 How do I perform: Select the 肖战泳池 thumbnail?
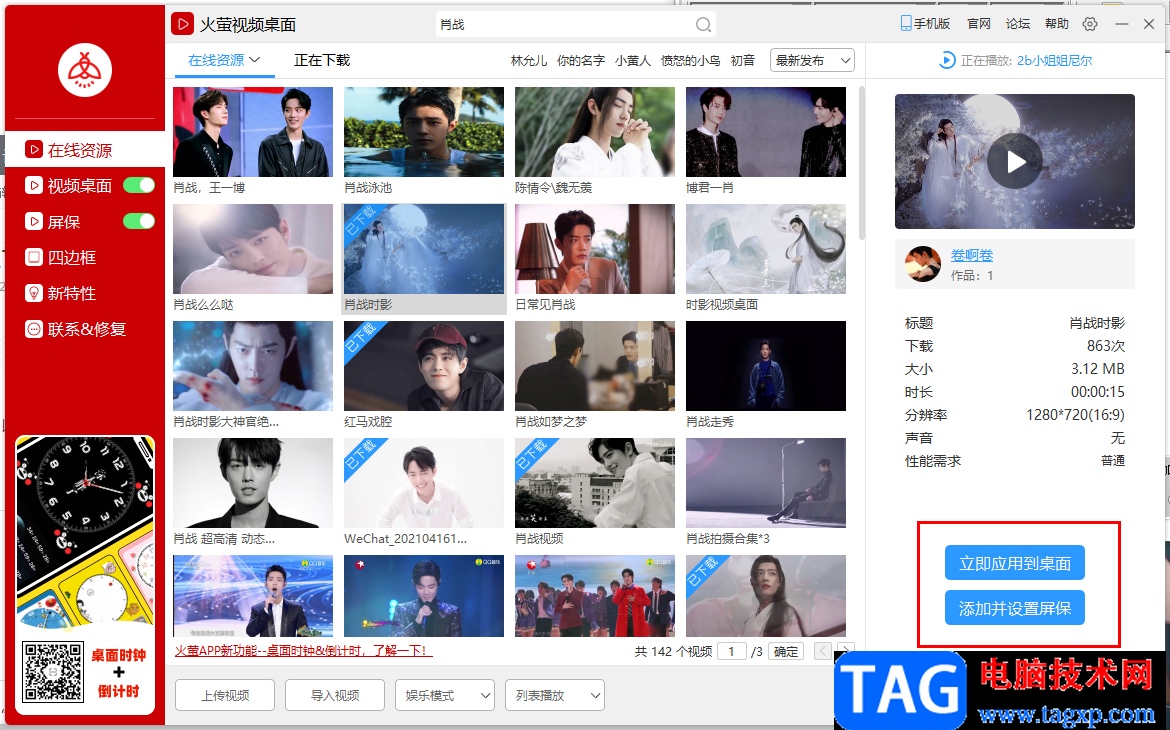coord(424,132)
